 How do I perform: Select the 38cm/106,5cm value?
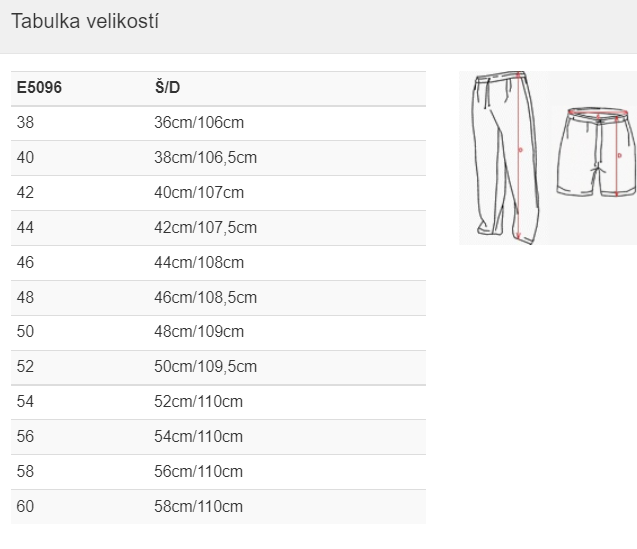click(206, 158)
